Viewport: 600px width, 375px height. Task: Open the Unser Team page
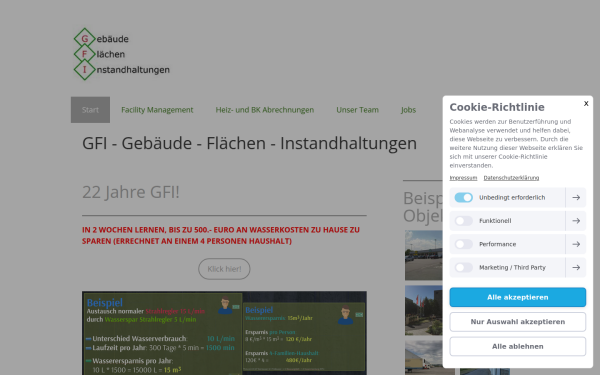pyautogui.click(x=357, y=110)
